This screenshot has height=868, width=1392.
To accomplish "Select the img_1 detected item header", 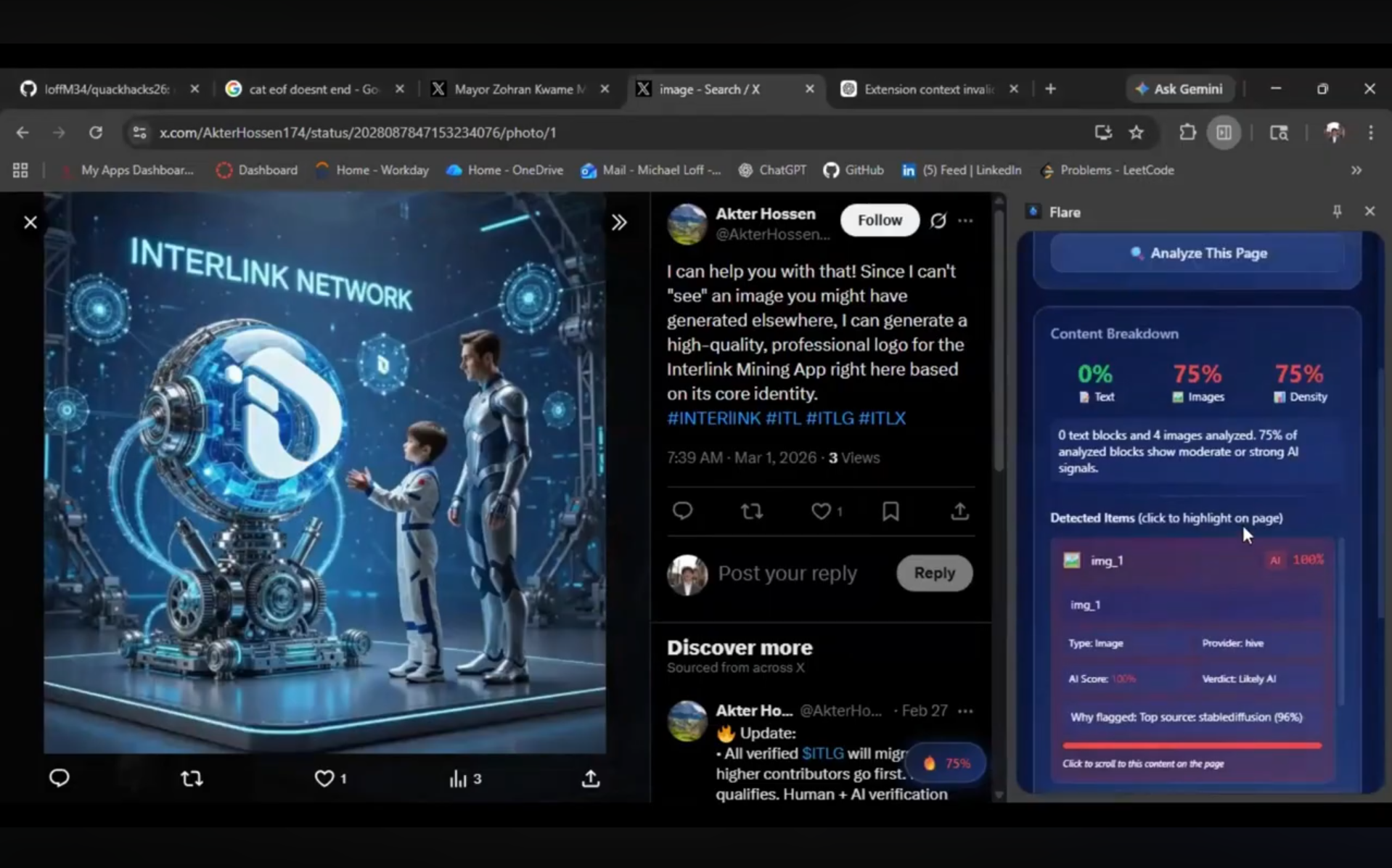I will click(x=1194, y=560).
